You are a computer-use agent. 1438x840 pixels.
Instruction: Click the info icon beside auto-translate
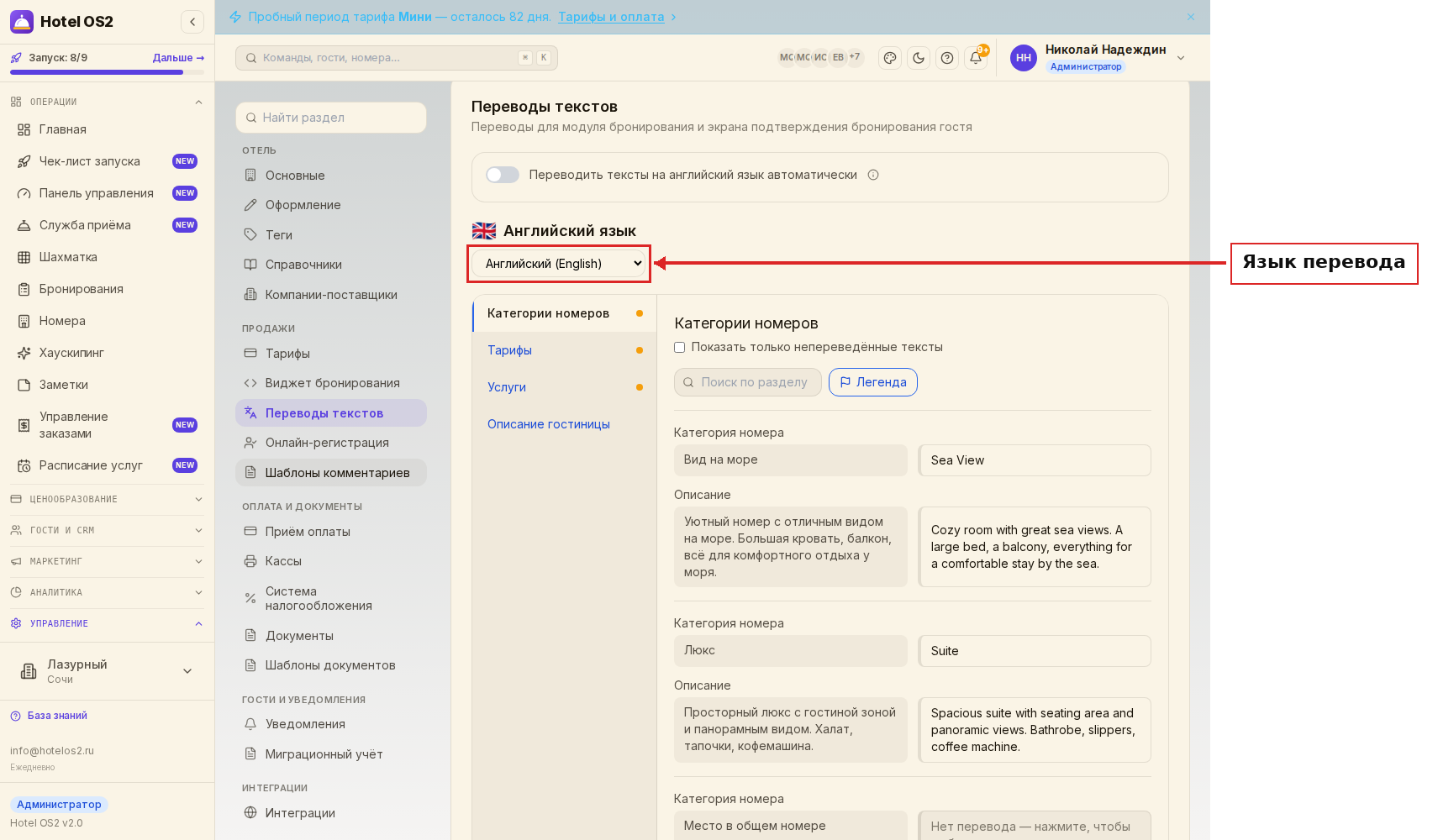pos(873,175)
